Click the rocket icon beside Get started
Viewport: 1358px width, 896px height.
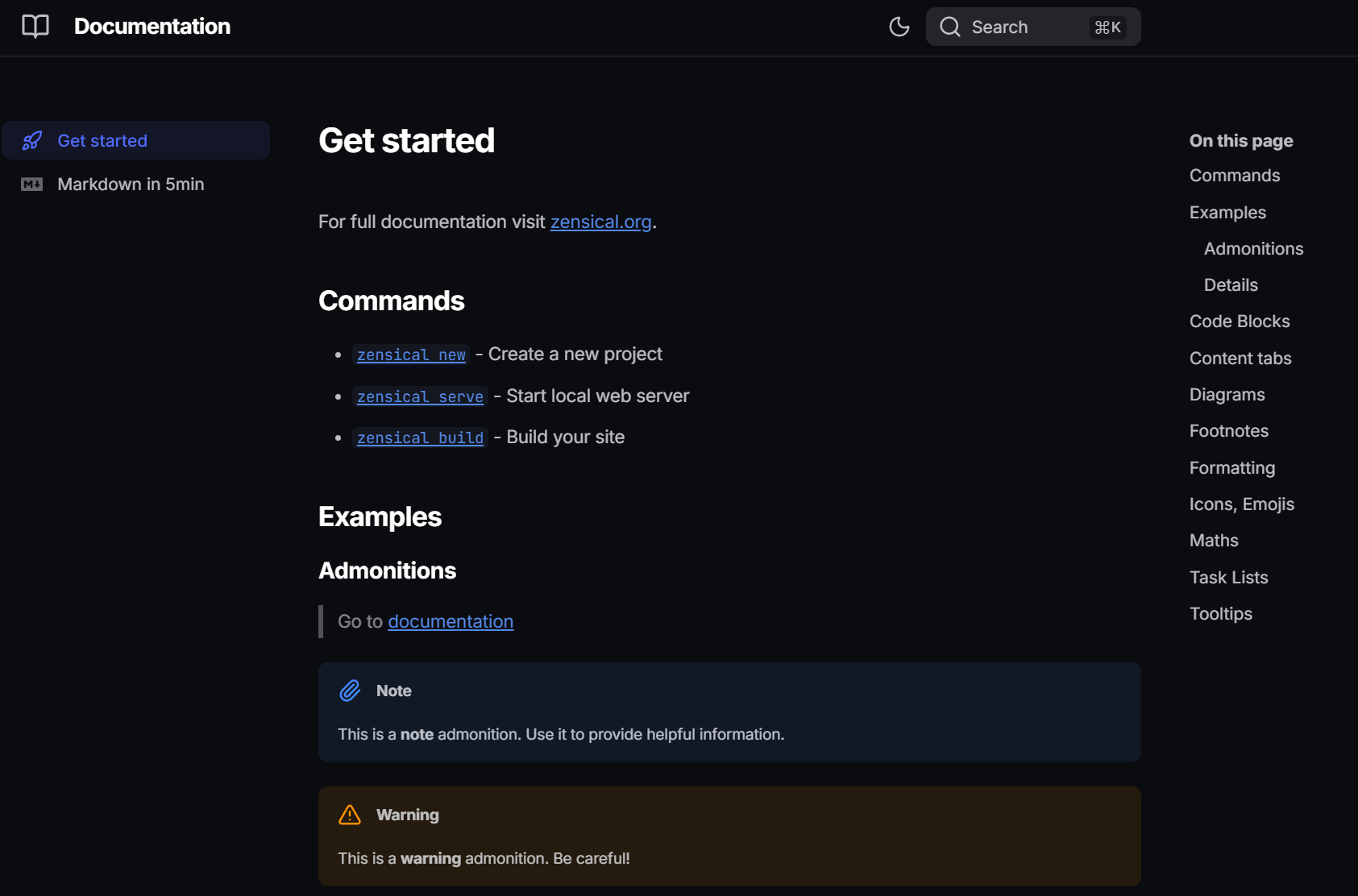(x=32, y=141)
